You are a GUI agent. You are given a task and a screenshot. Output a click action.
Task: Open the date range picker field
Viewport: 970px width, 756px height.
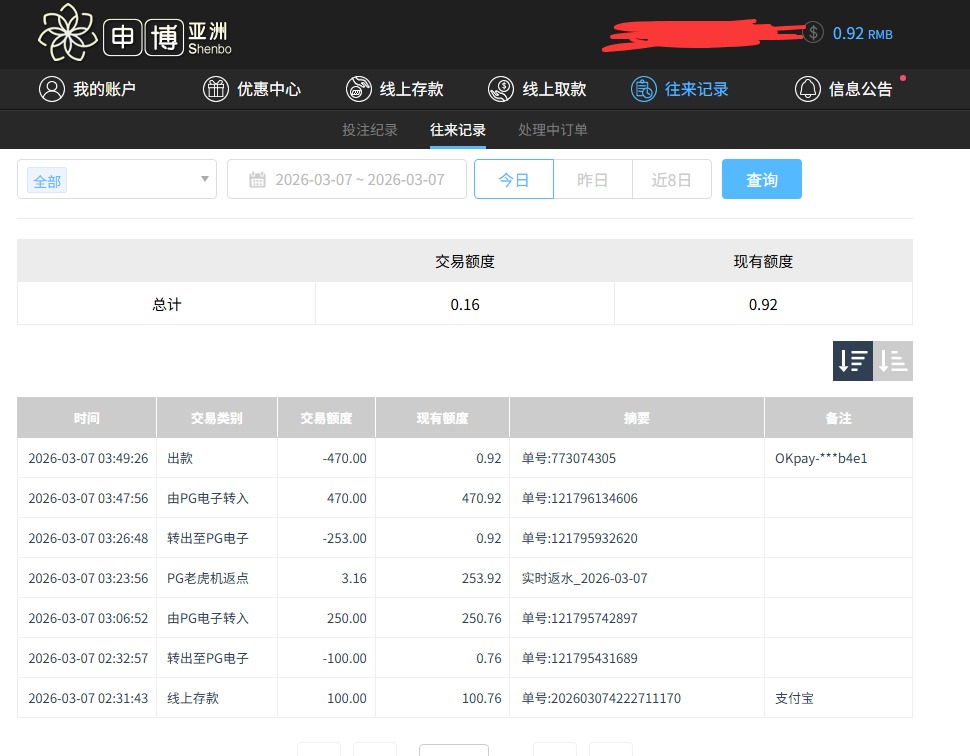coord(359,180)
